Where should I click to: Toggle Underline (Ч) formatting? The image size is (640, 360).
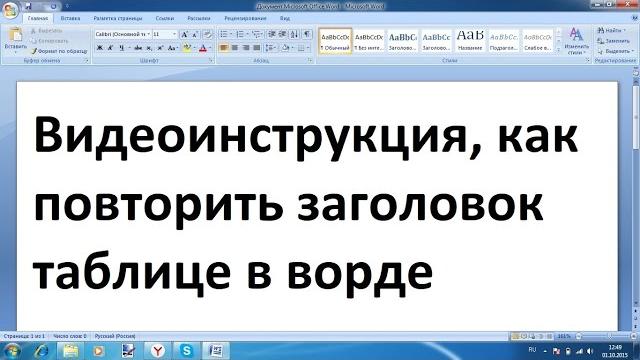[122, 48]
